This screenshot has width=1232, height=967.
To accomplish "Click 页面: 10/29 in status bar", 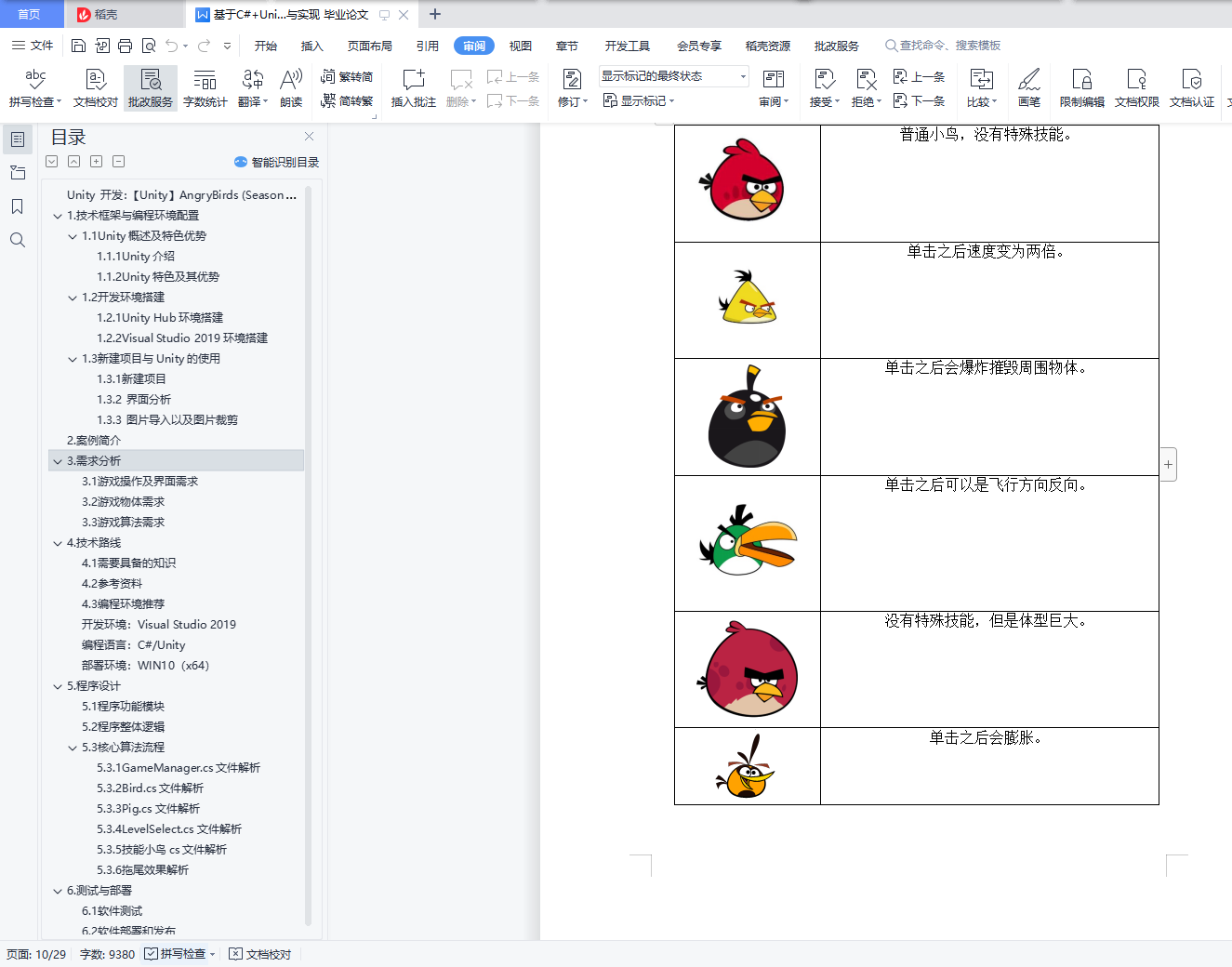I will point(36,954).
